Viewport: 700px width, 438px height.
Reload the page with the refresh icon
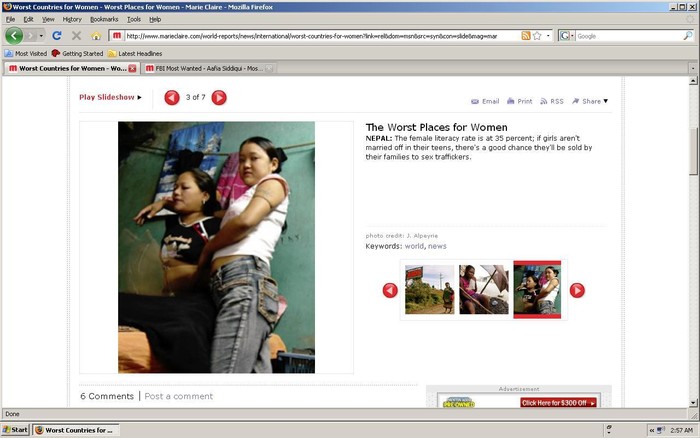[x=57, y=35]
